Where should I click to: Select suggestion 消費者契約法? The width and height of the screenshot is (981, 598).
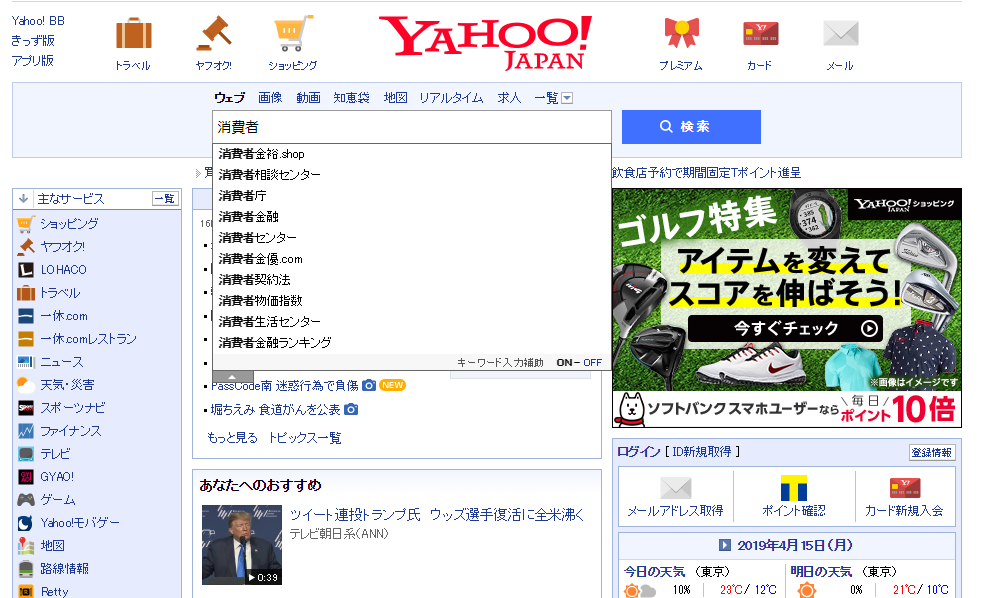(412, 280)
